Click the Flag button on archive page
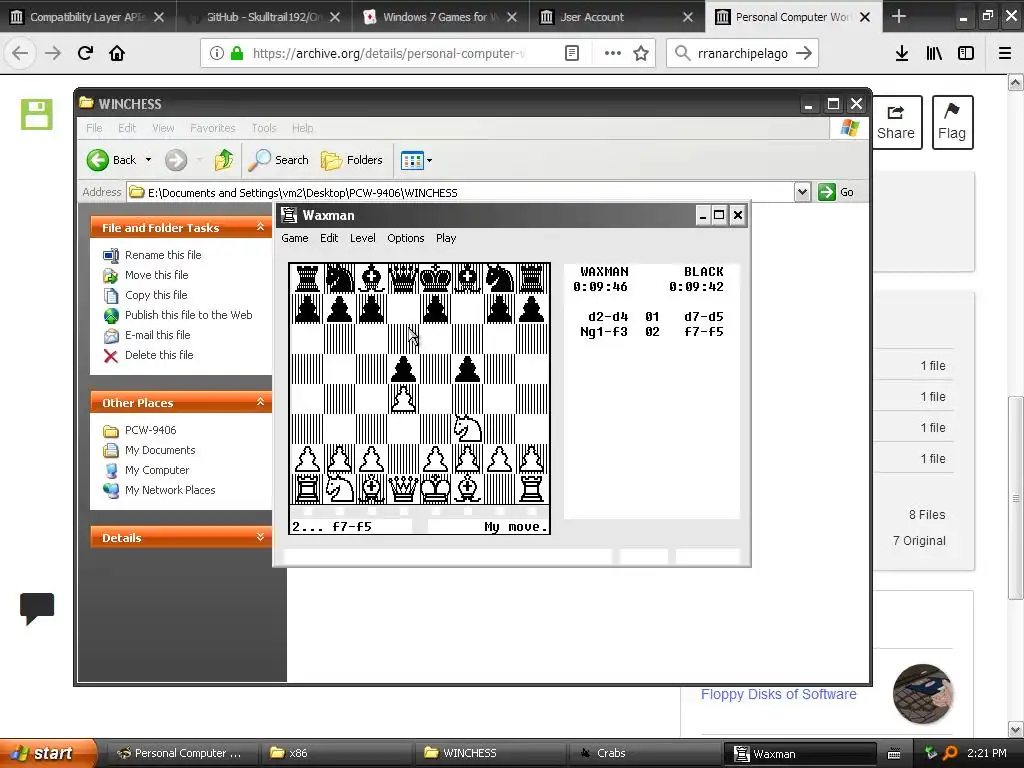Image resolution: width=1024 pixels, height=768 pixels. click(952, 123)
